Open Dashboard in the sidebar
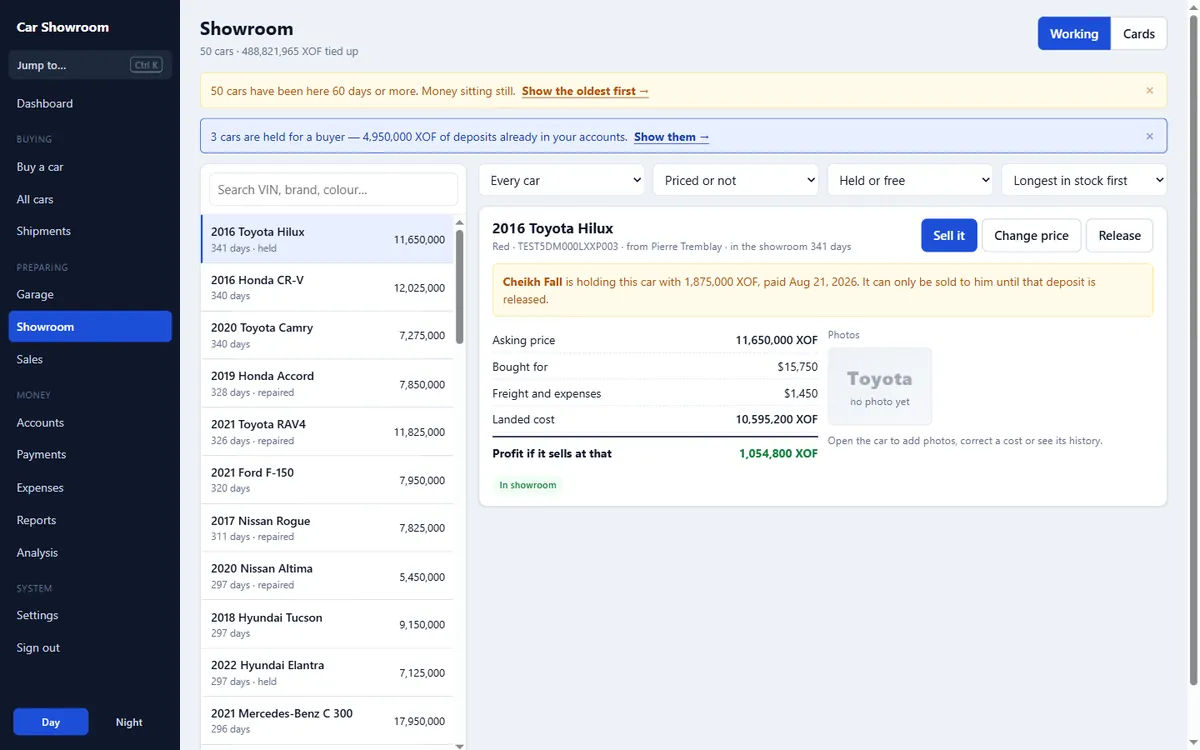1200x750 pixels. (x=90, y=103)
